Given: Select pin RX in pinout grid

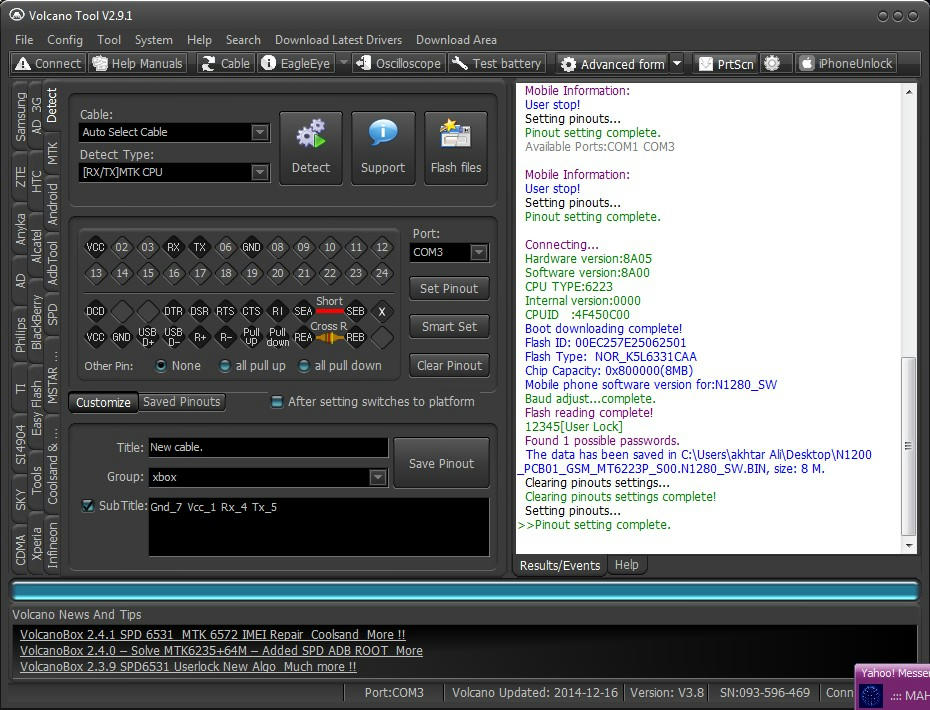Looking at the screenshot, I should click(173, 247).
